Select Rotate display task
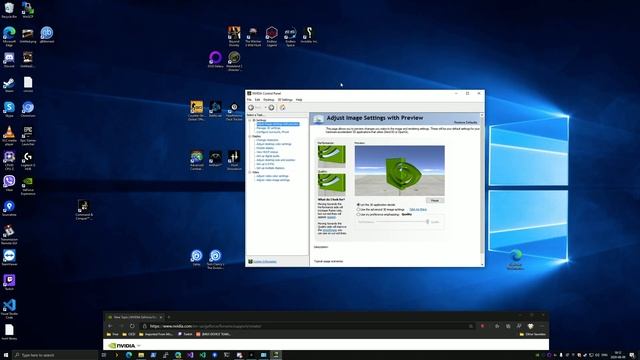 (x=265, y=148)
